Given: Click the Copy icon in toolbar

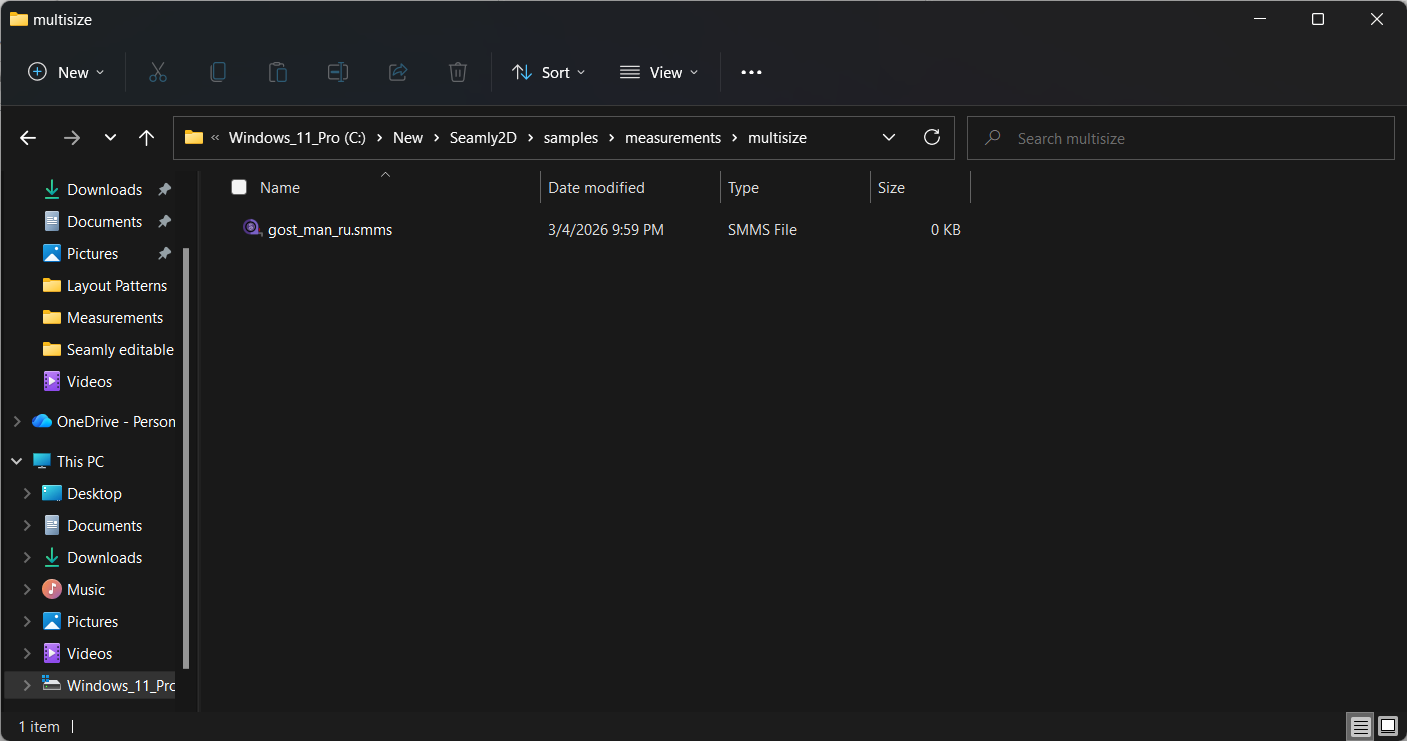Looking at the screenshot, I should click(x=217, y=72).
